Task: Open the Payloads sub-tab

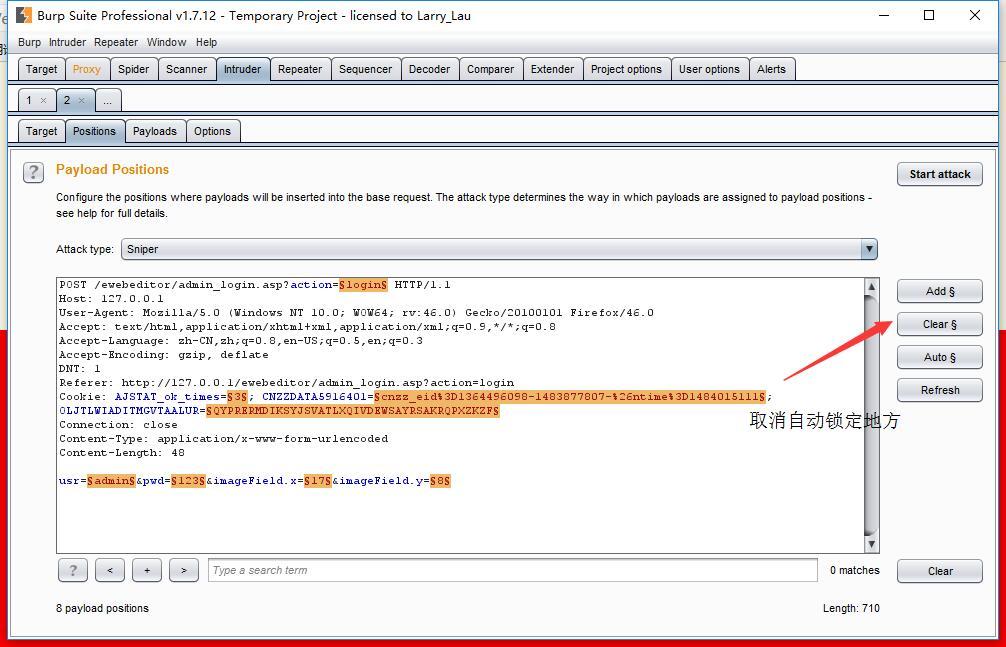Action: (155, 131)
